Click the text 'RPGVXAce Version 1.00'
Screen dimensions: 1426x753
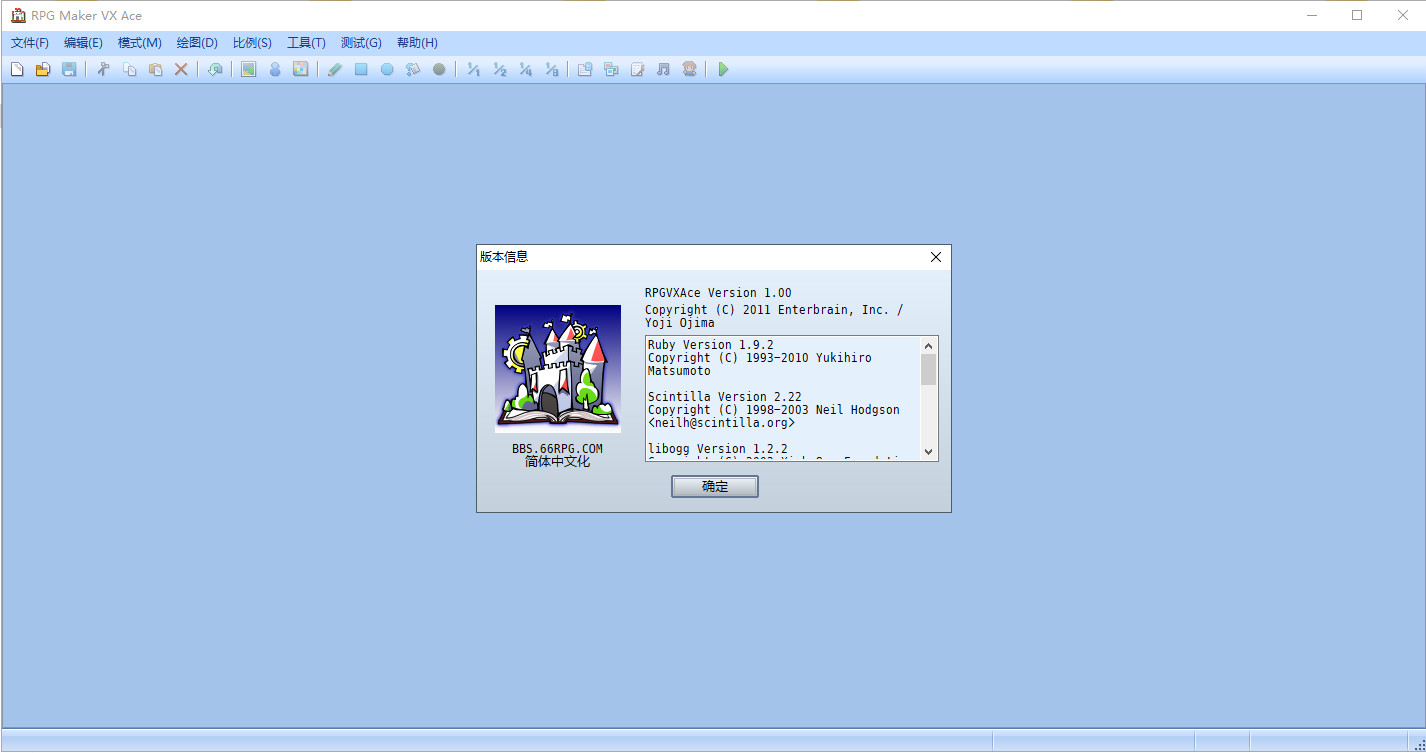tap(718, 293)
